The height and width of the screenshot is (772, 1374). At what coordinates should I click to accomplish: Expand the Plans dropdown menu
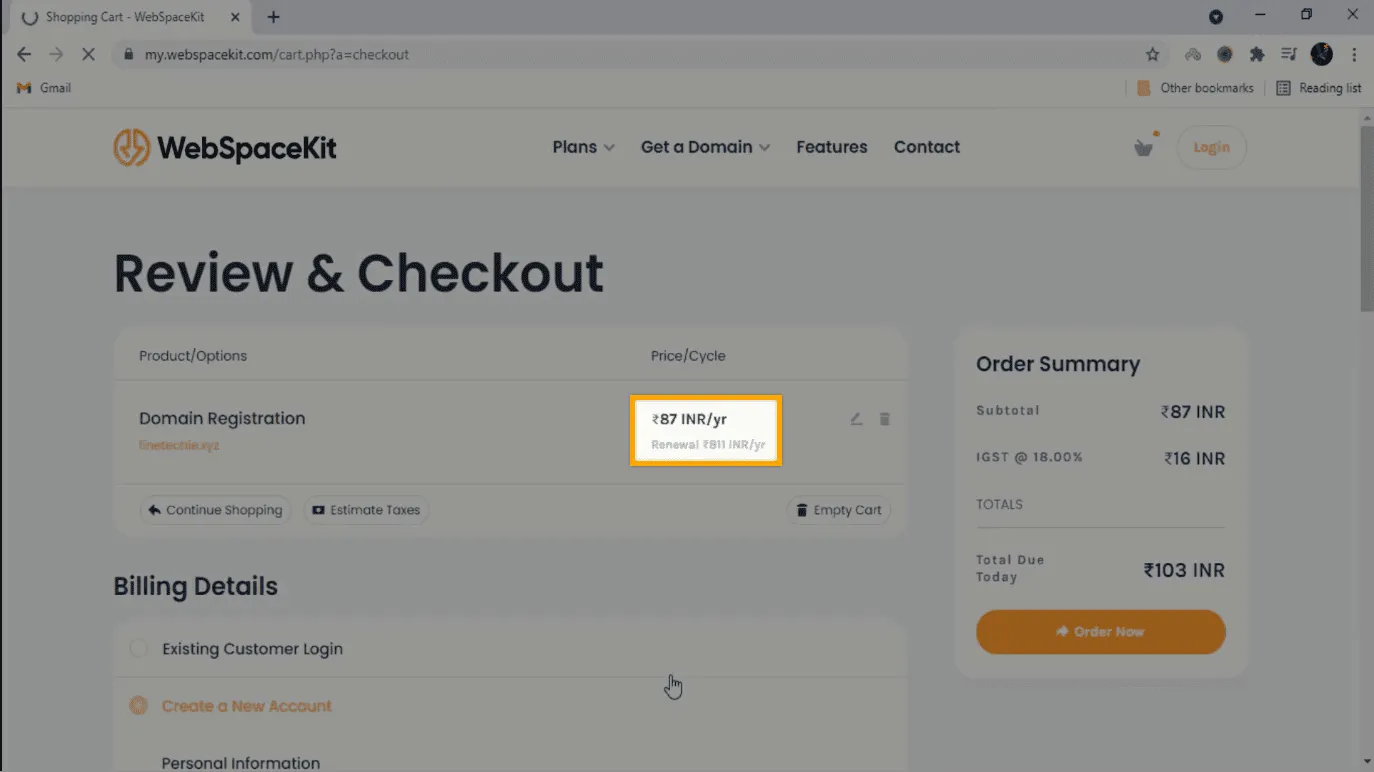583,147
